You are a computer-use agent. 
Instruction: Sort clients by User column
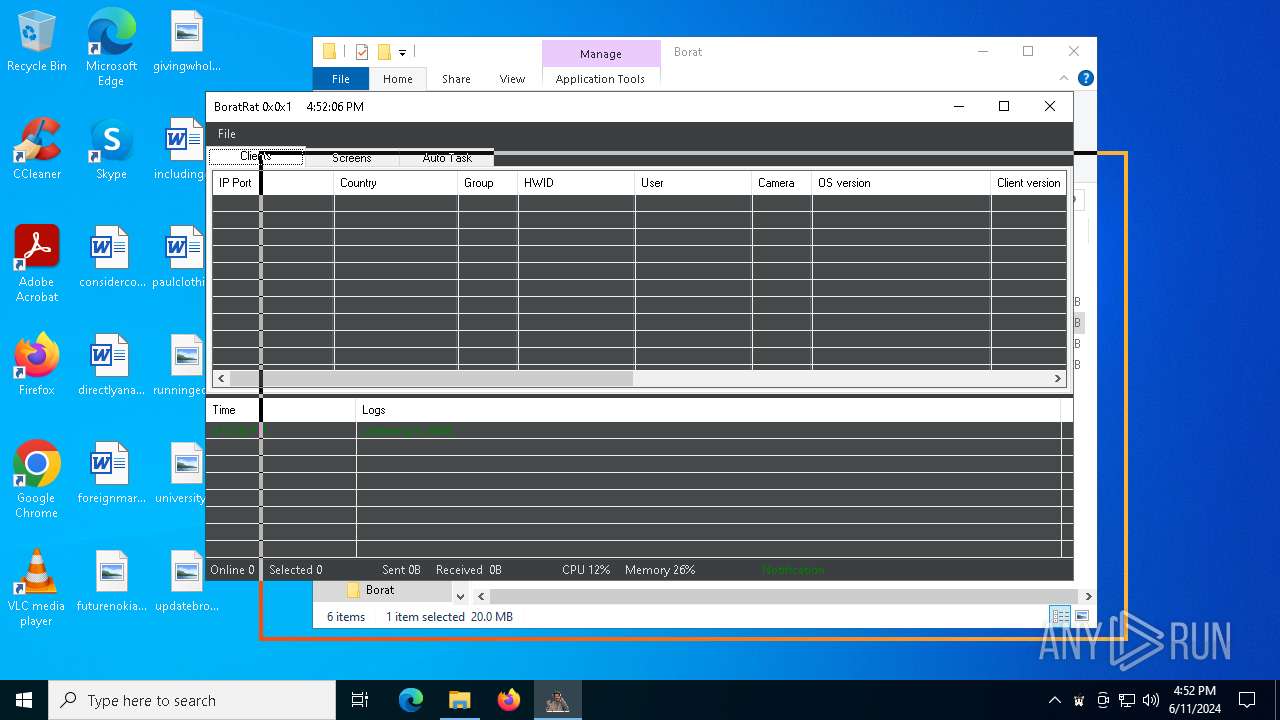693,183
